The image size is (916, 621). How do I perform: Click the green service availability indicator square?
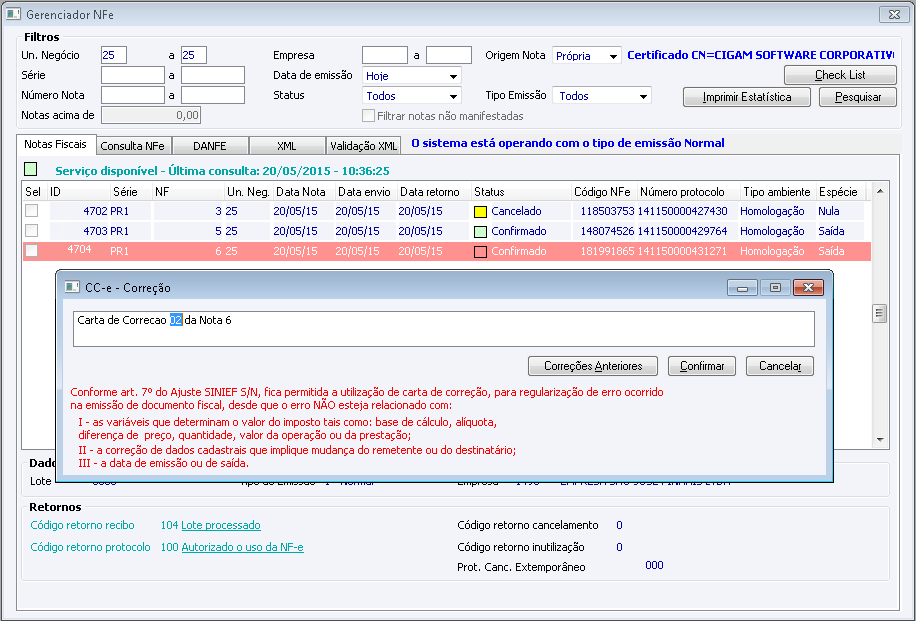pos(30,169)
